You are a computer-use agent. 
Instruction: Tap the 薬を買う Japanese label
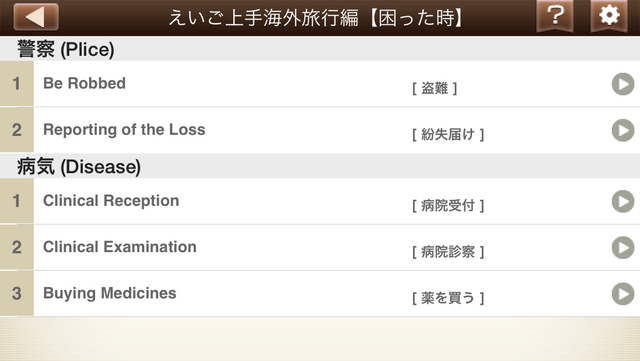448,297
